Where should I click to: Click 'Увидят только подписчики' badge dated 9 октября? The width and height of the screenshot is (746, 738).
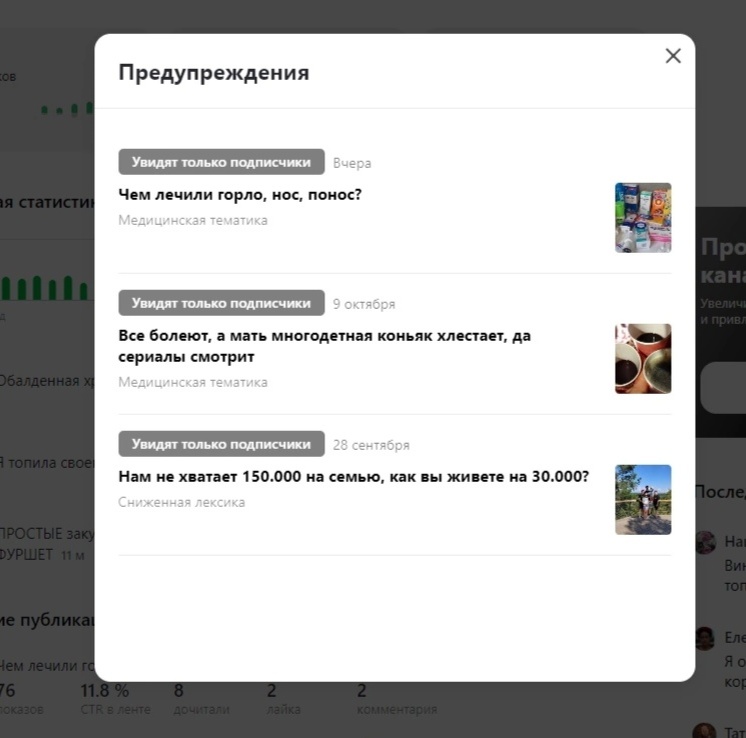point(221,303)
